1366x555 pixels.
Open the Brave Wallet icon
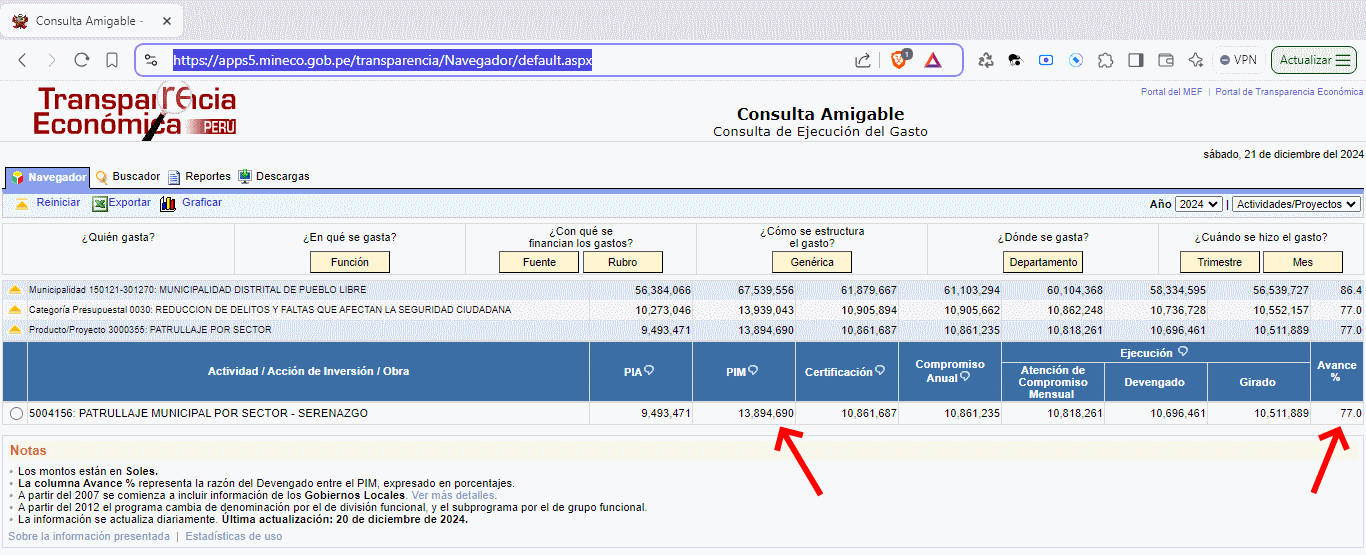click(1165, 60)
